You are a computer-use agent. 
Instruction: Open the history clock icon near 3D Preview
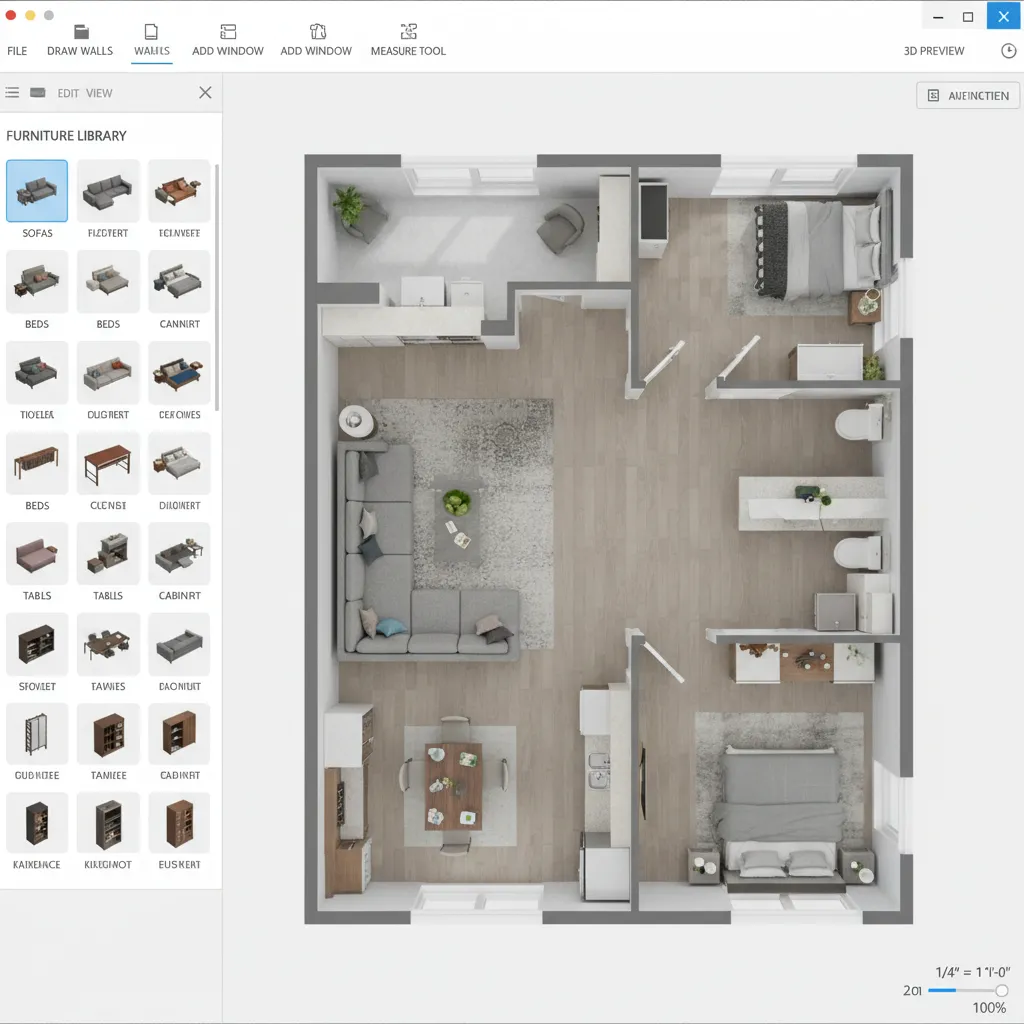tap(1006, 51)
